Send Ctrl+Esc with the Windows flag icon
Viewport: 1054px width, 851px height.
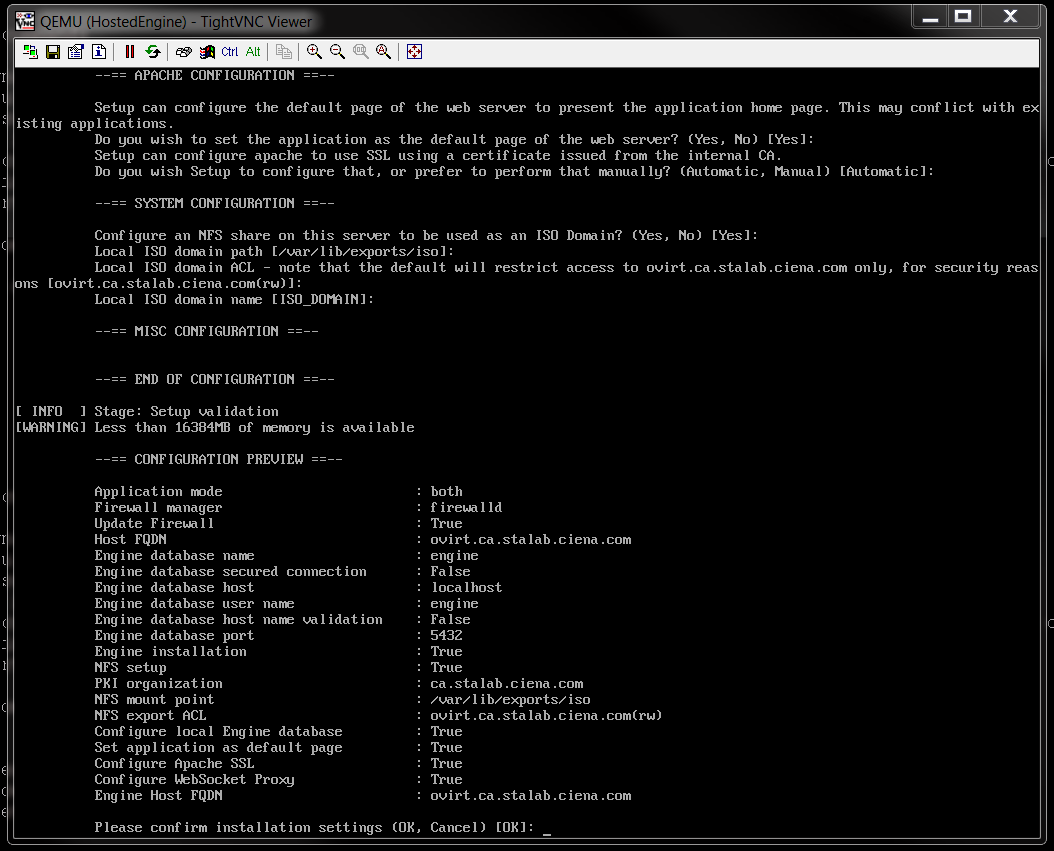(x=207, y=52)
